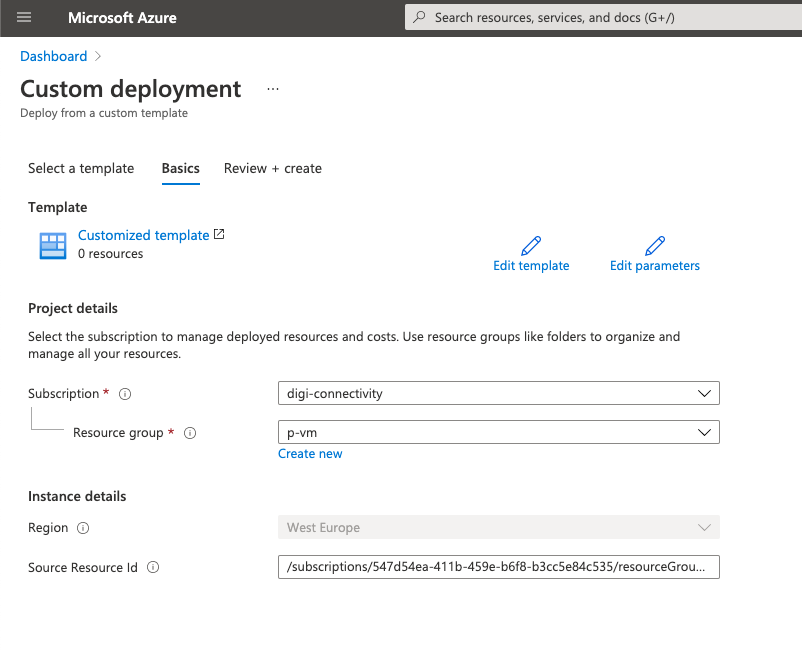Click the Edit parameters link text

click(x=655, y=265)
